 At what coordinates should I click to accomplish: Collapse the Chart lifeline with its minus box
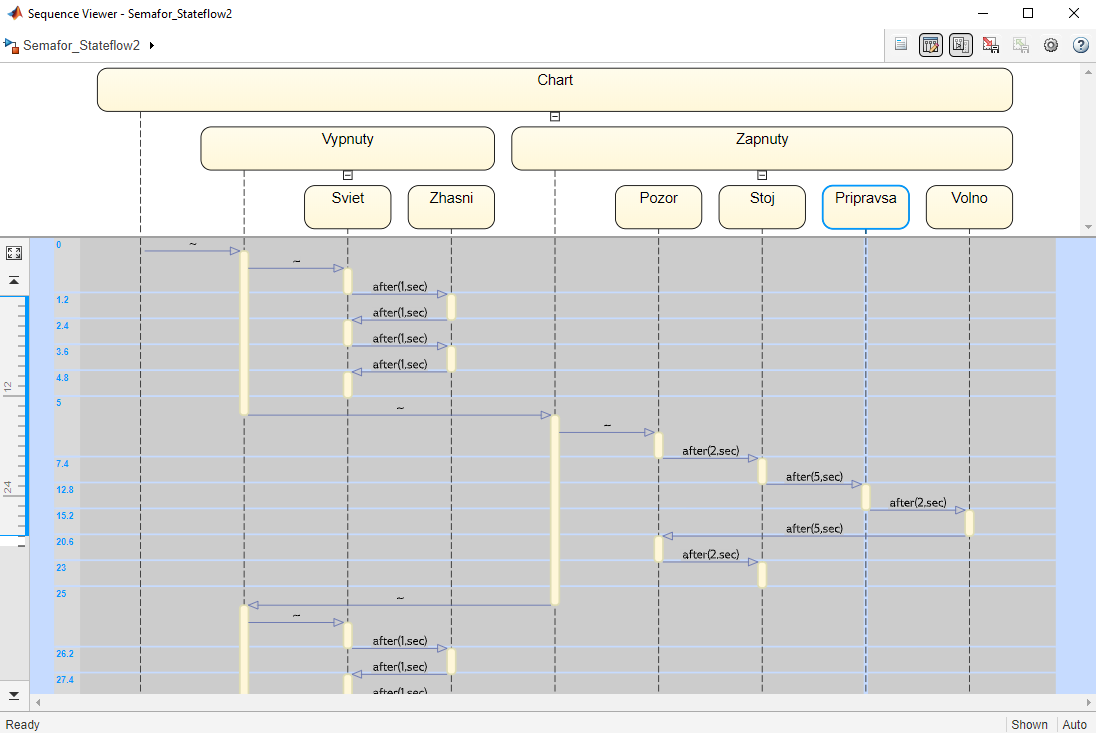tap(555, 117)
